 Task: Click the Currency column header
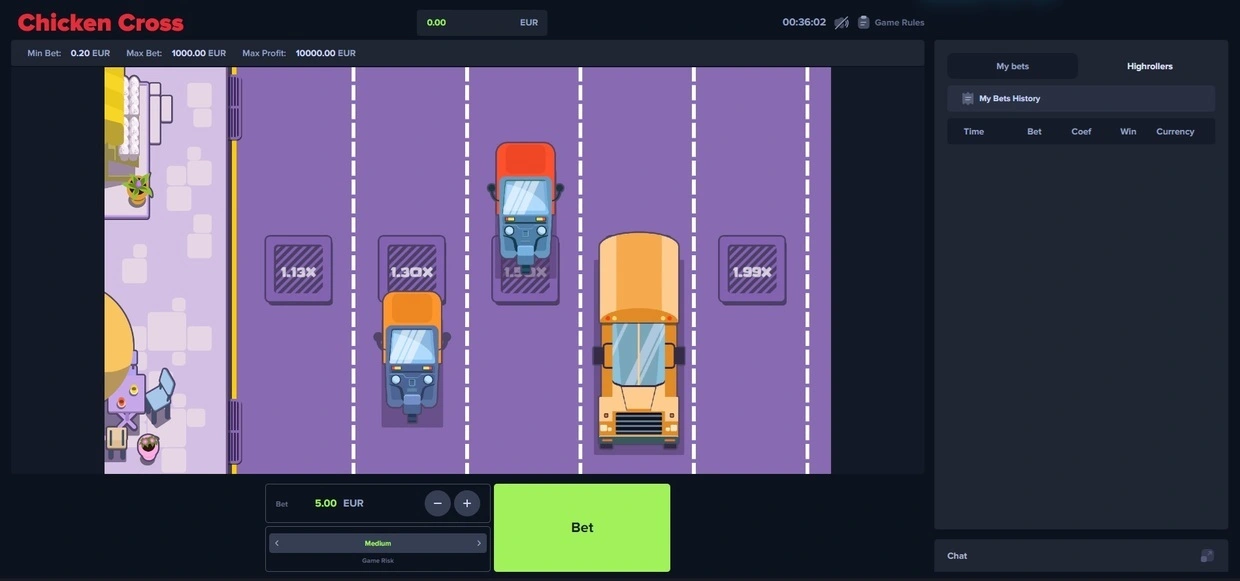tap(1175, 131)
